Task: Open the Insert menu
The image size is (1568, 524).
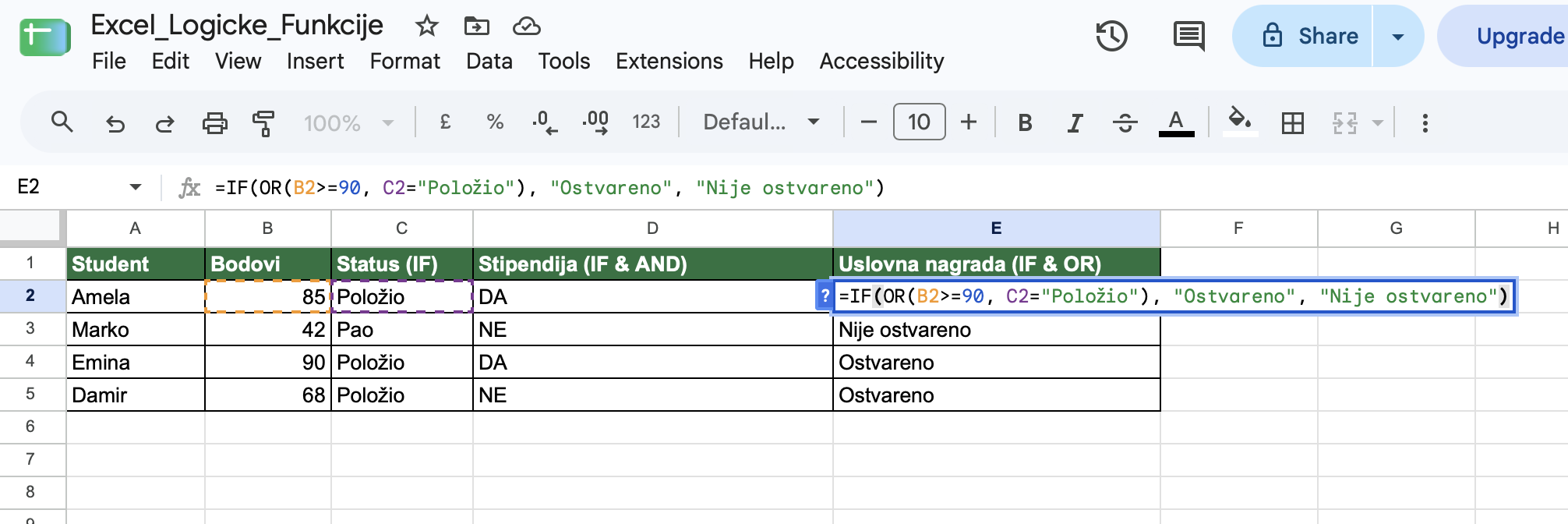Action: click(315, 61)
